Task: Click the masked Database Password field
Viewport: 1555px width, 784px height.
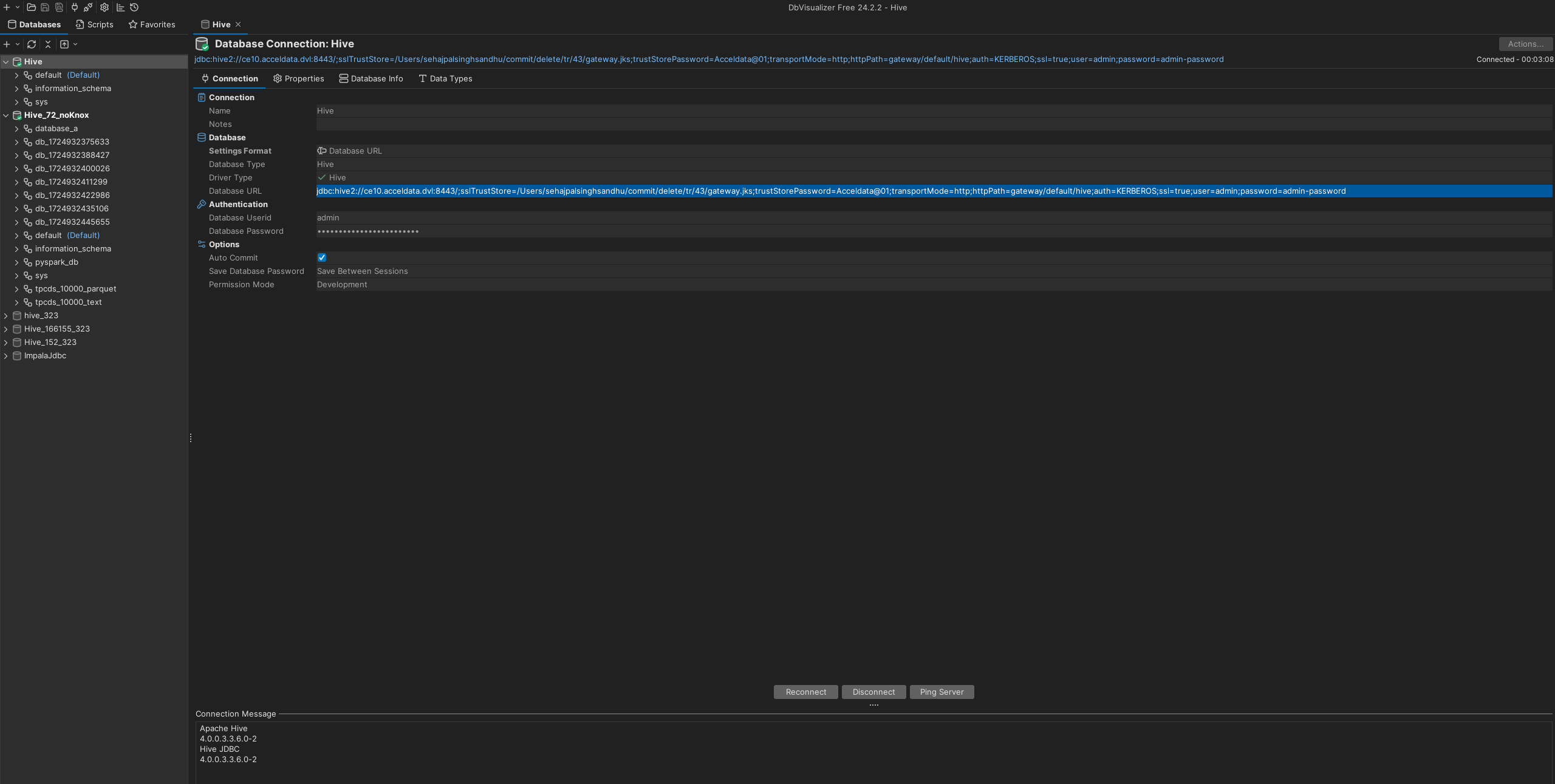Action: pyautogui.click(x=934, y=231)
